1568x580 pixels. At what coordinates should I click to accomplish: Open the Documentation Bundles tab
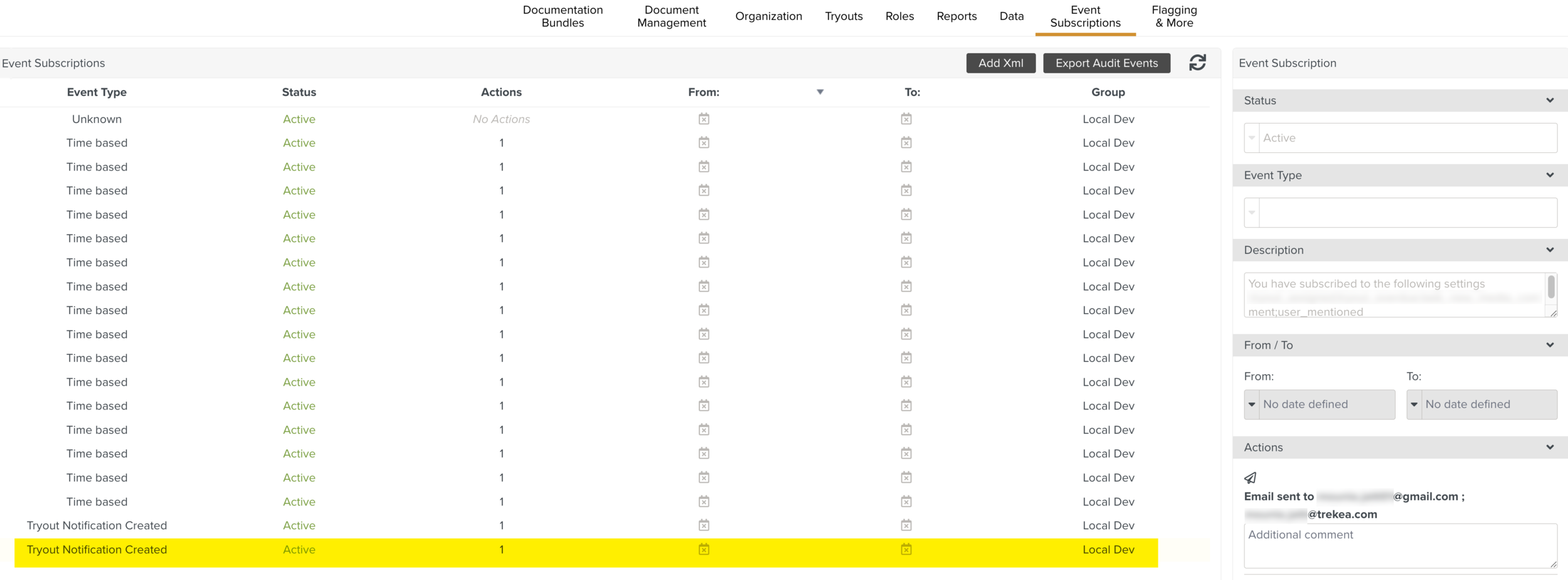pyautogui.click(x=563, y=16)
